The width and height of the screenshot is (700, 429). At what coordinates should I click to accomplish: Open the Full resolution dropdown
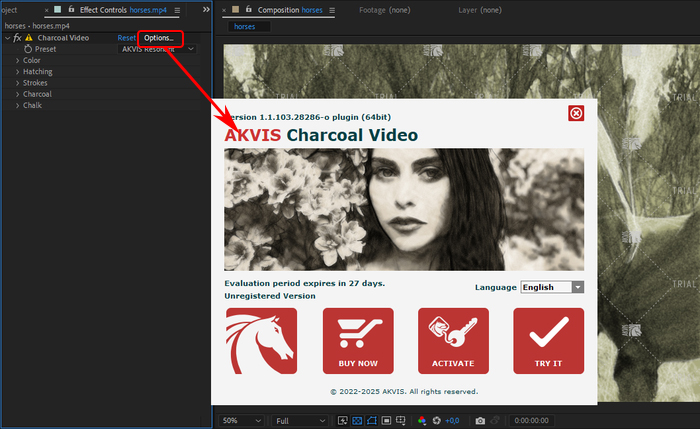tap(300, 421)
